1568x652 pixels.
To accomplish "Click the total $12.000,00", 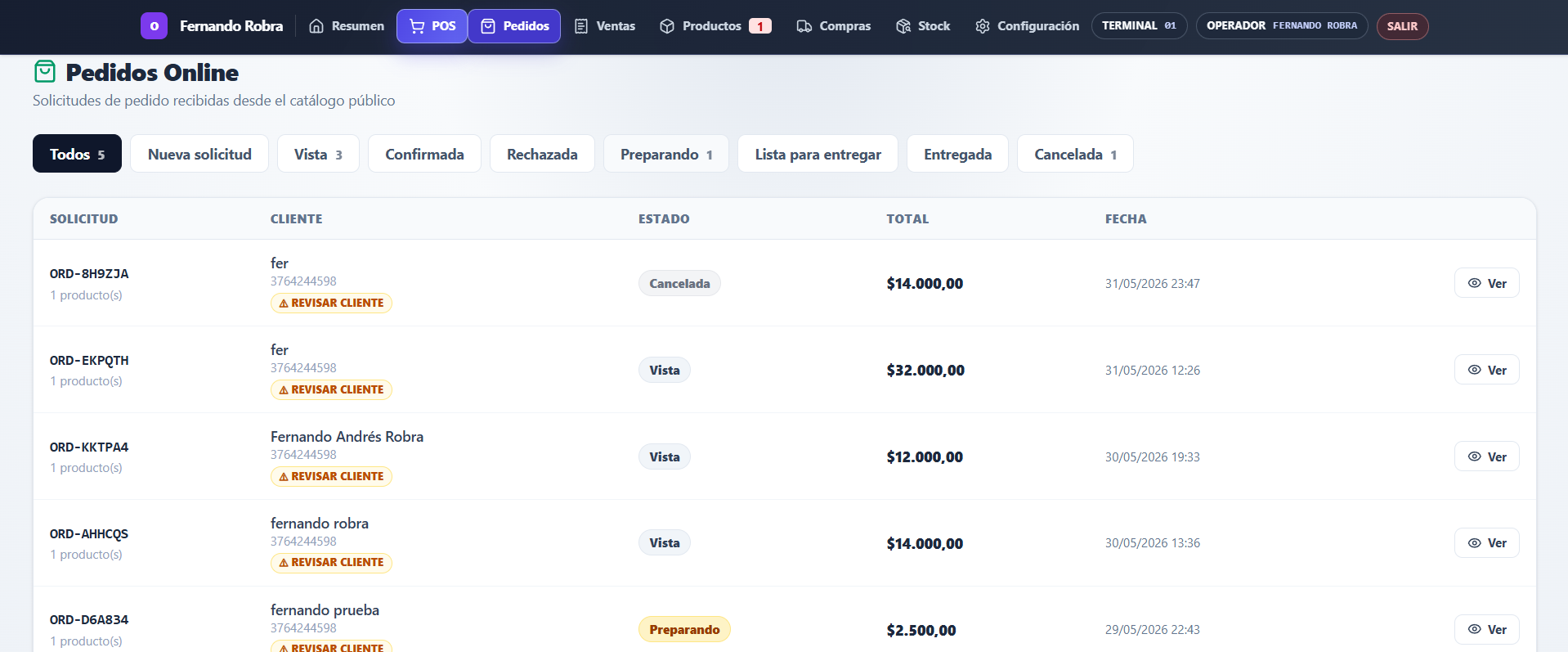I will tap(925, 457).
